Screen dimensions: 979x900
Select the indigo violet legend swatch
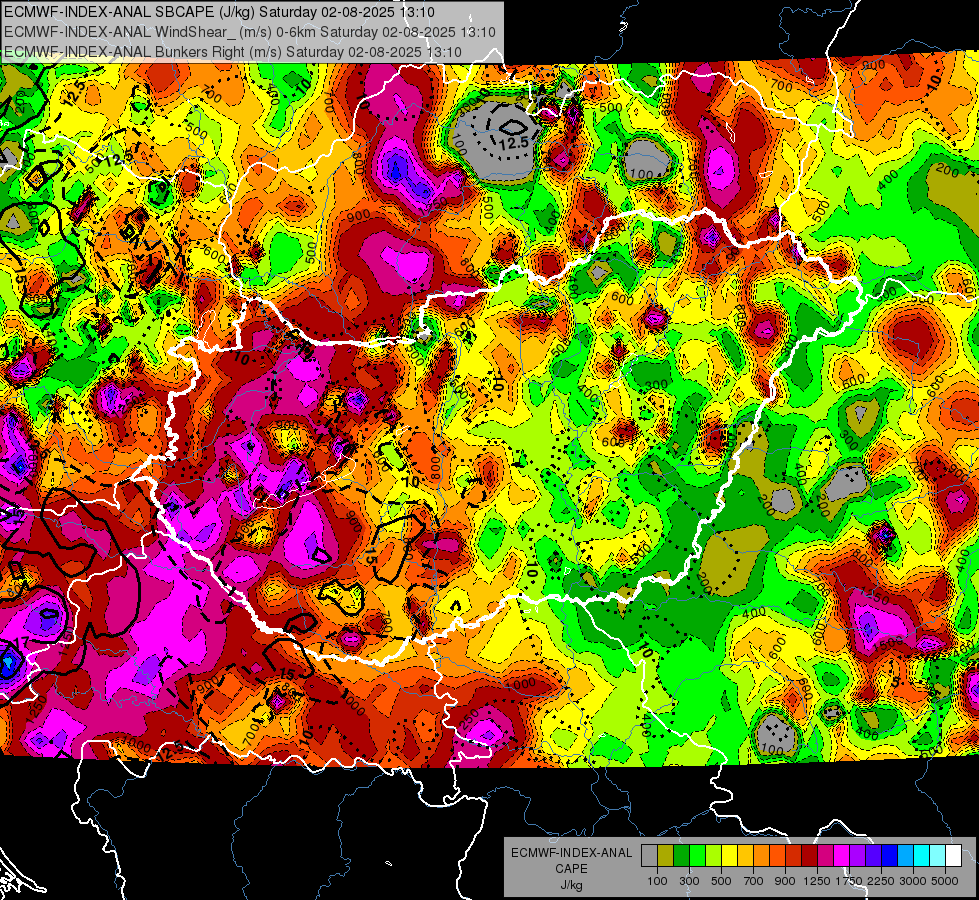pos(873,856)
